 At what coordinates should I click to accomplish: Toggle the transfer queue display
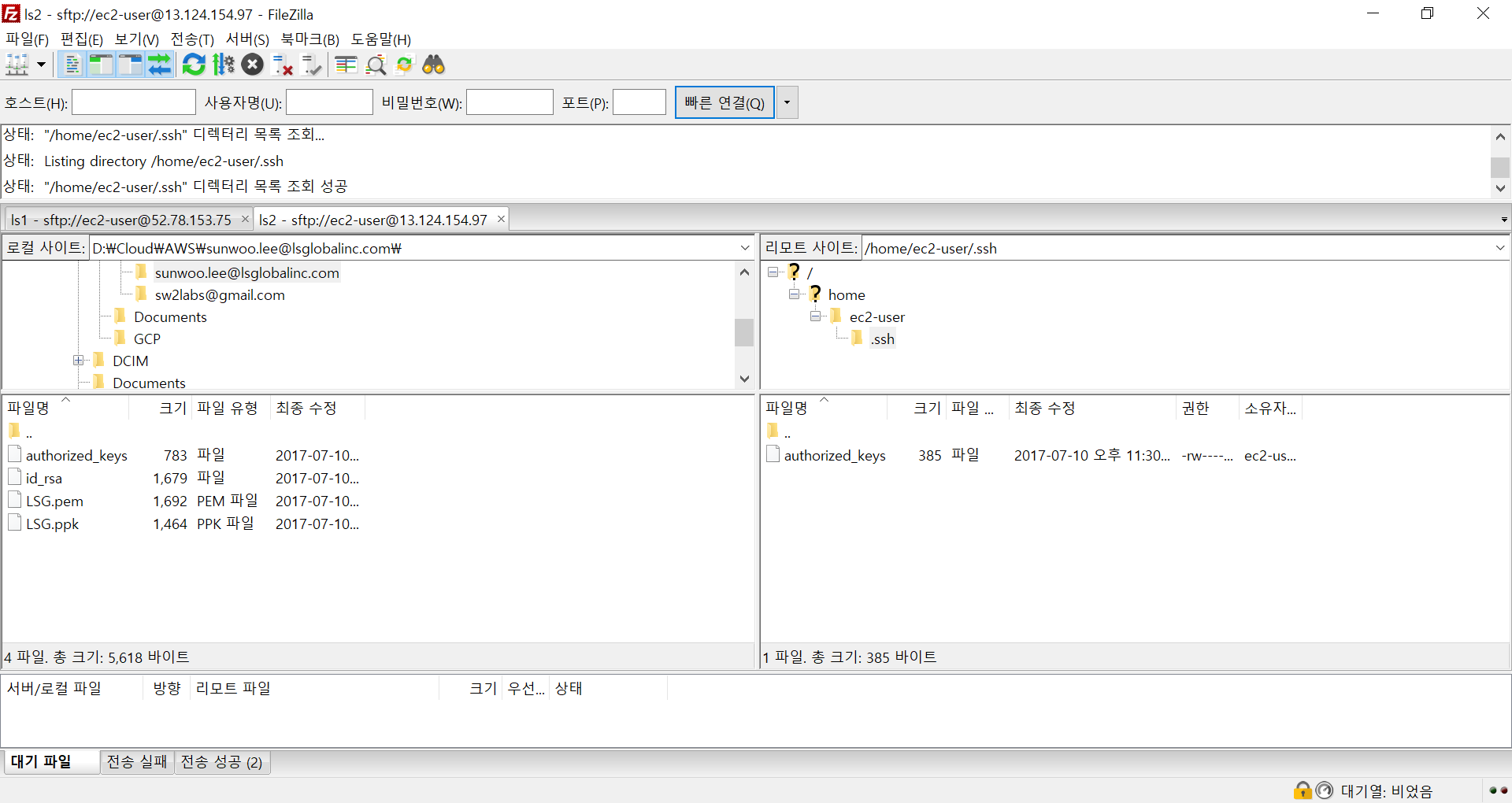pos(159,65)
